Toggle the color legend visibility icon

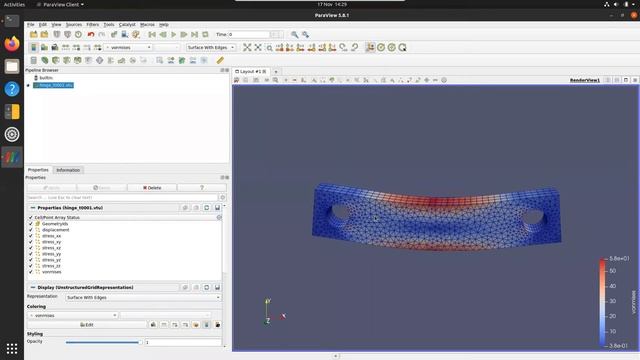(x=33, y=47)
